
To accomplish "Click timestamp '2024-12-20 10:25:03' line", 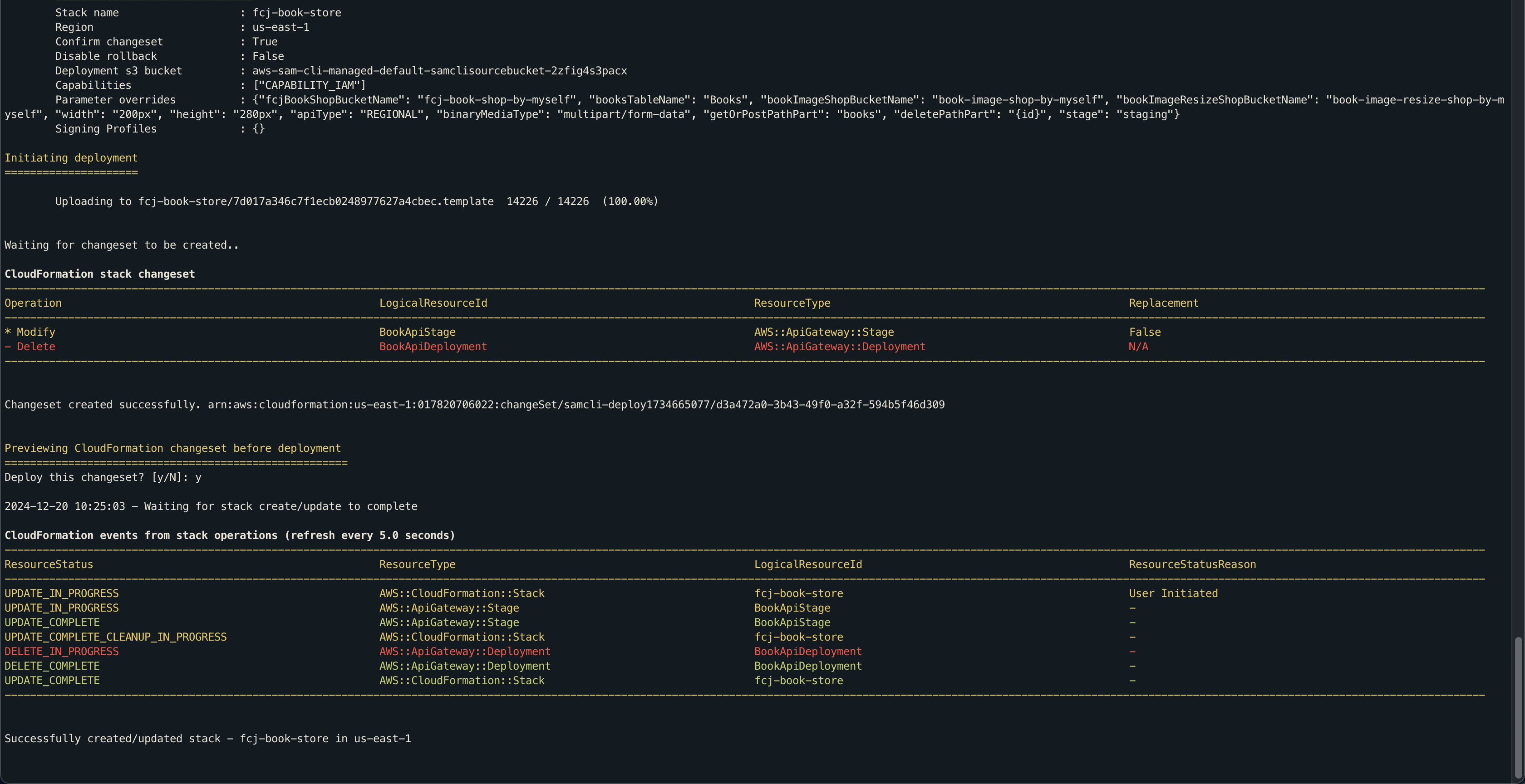I will [x=211, y=506].
